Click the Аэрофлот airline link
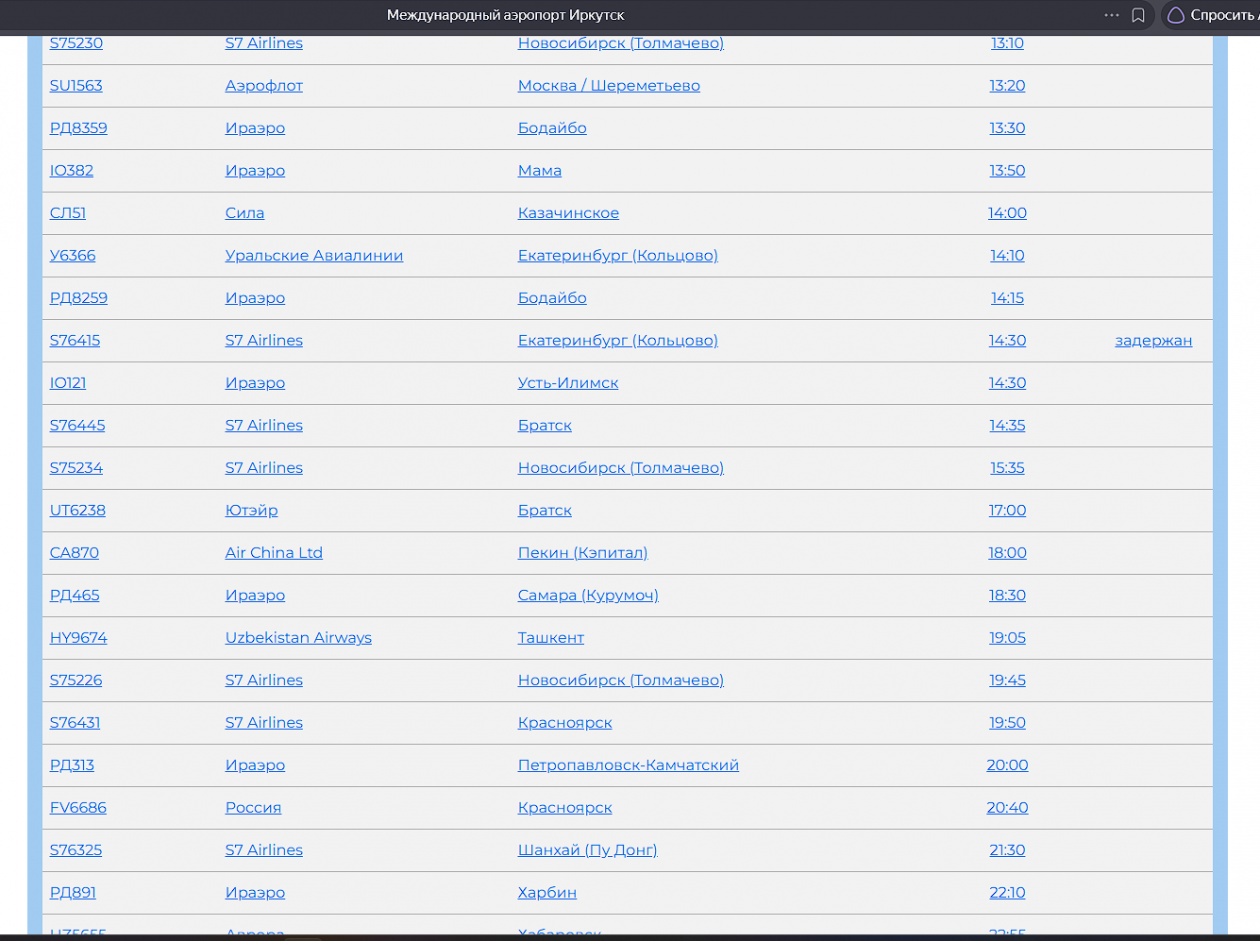The width and height of the screenshot is (1260, 941). (264, 86)
